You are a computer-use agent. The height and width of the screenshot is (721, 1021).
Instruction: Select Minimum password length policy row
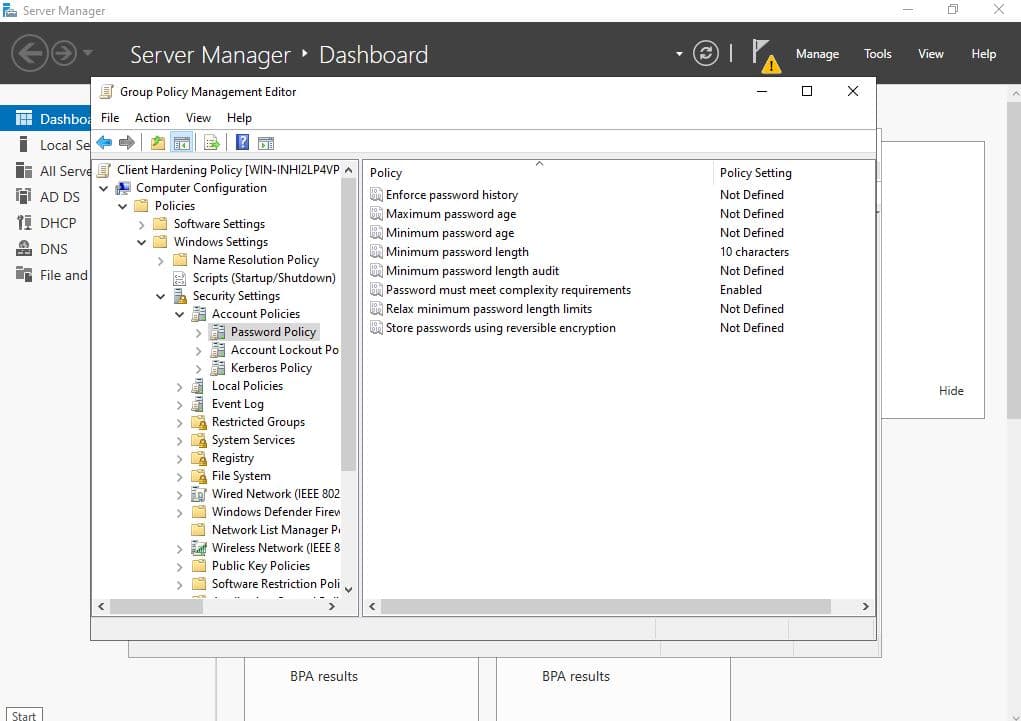457,252
